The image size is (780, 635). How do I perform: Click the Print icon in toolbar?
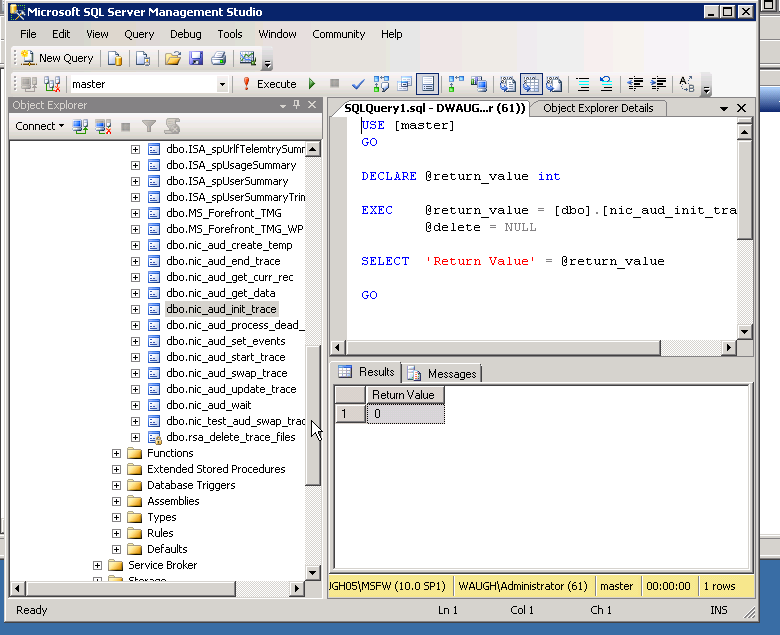(218, 58)
